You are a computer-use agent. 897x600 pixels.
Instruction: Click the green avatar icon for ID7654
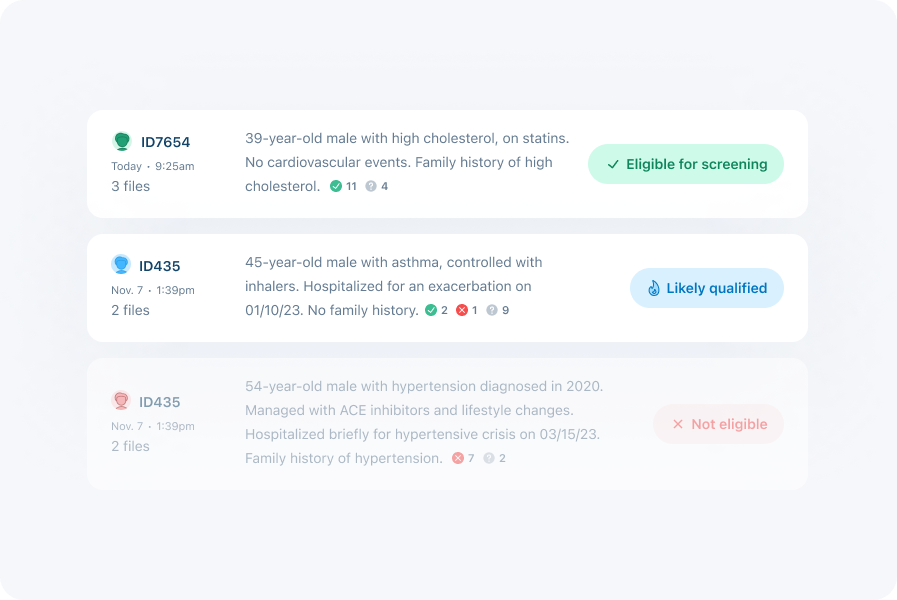pyautogui.click(x=121, y=141)
